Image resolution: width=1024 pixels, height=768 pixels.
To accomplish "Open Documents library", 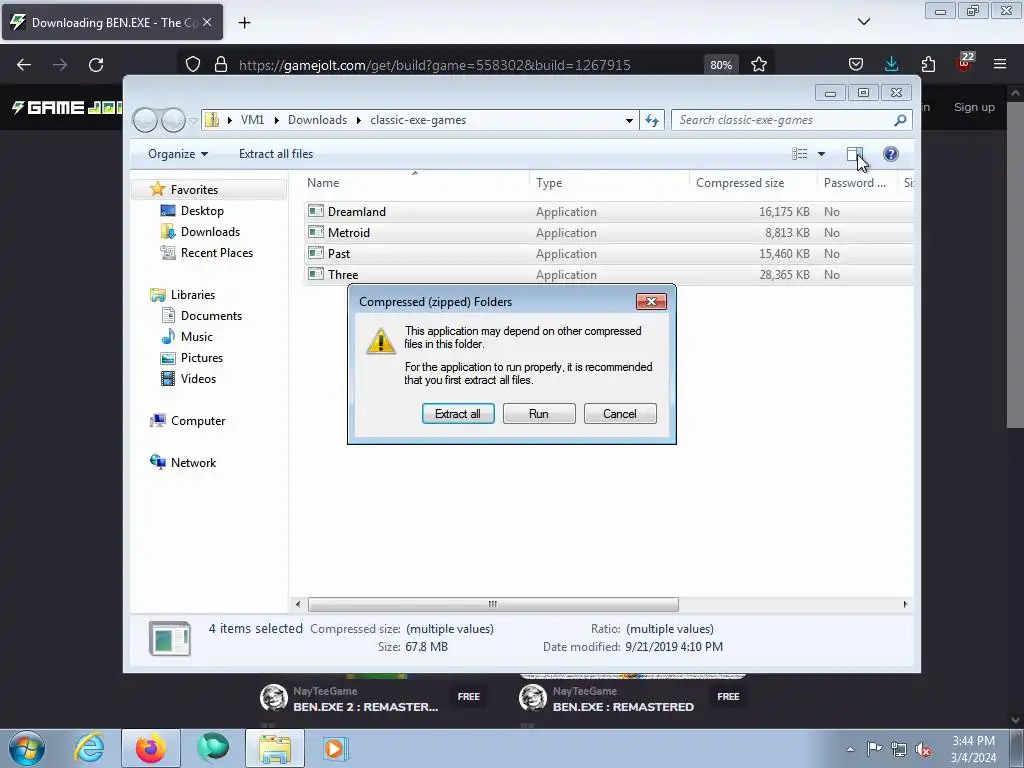I will click(211, 315).
